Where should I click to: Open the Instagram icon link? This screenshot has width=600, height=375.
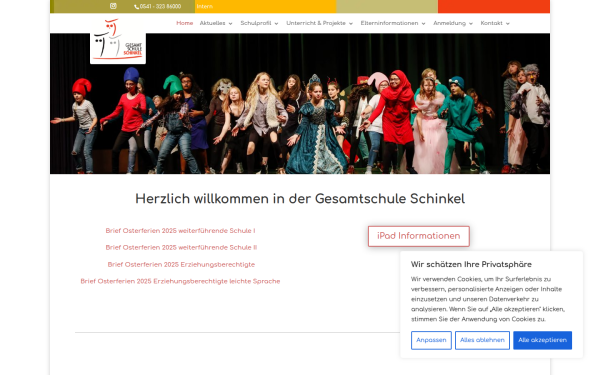point(113,6)
